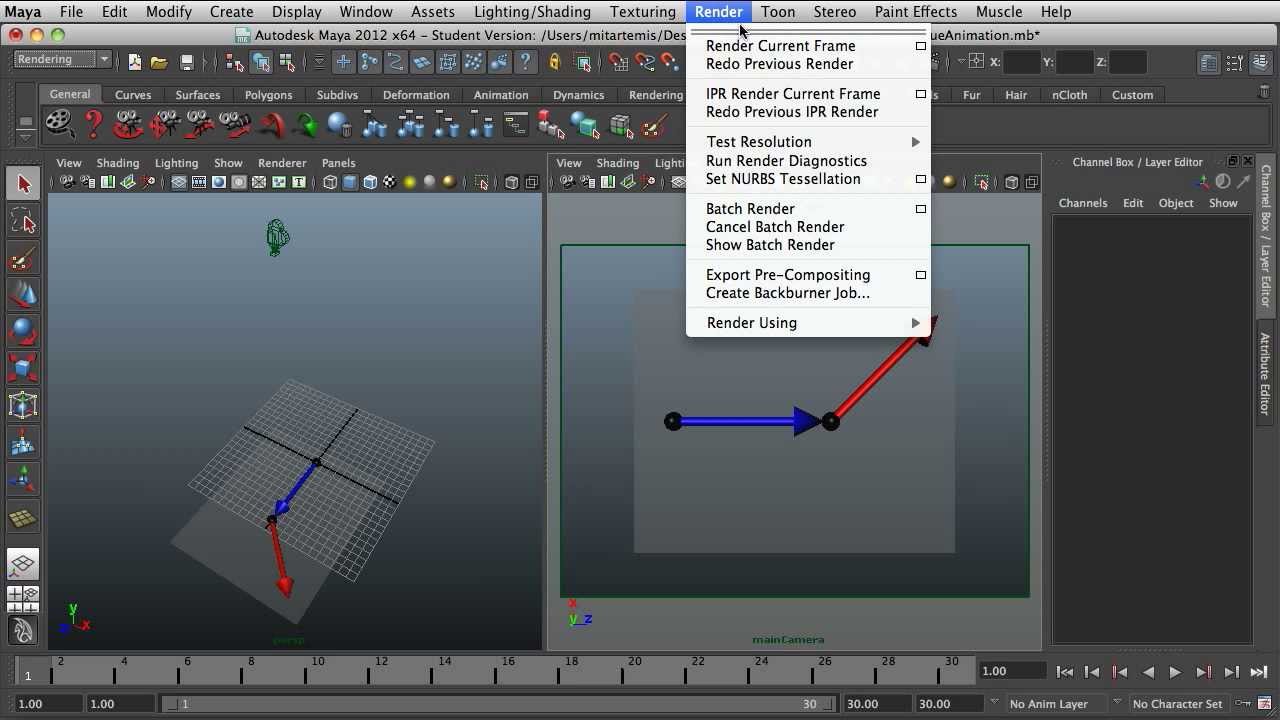Click Show Batch Render
The image size is (1280, 720).
pos(770,245)
